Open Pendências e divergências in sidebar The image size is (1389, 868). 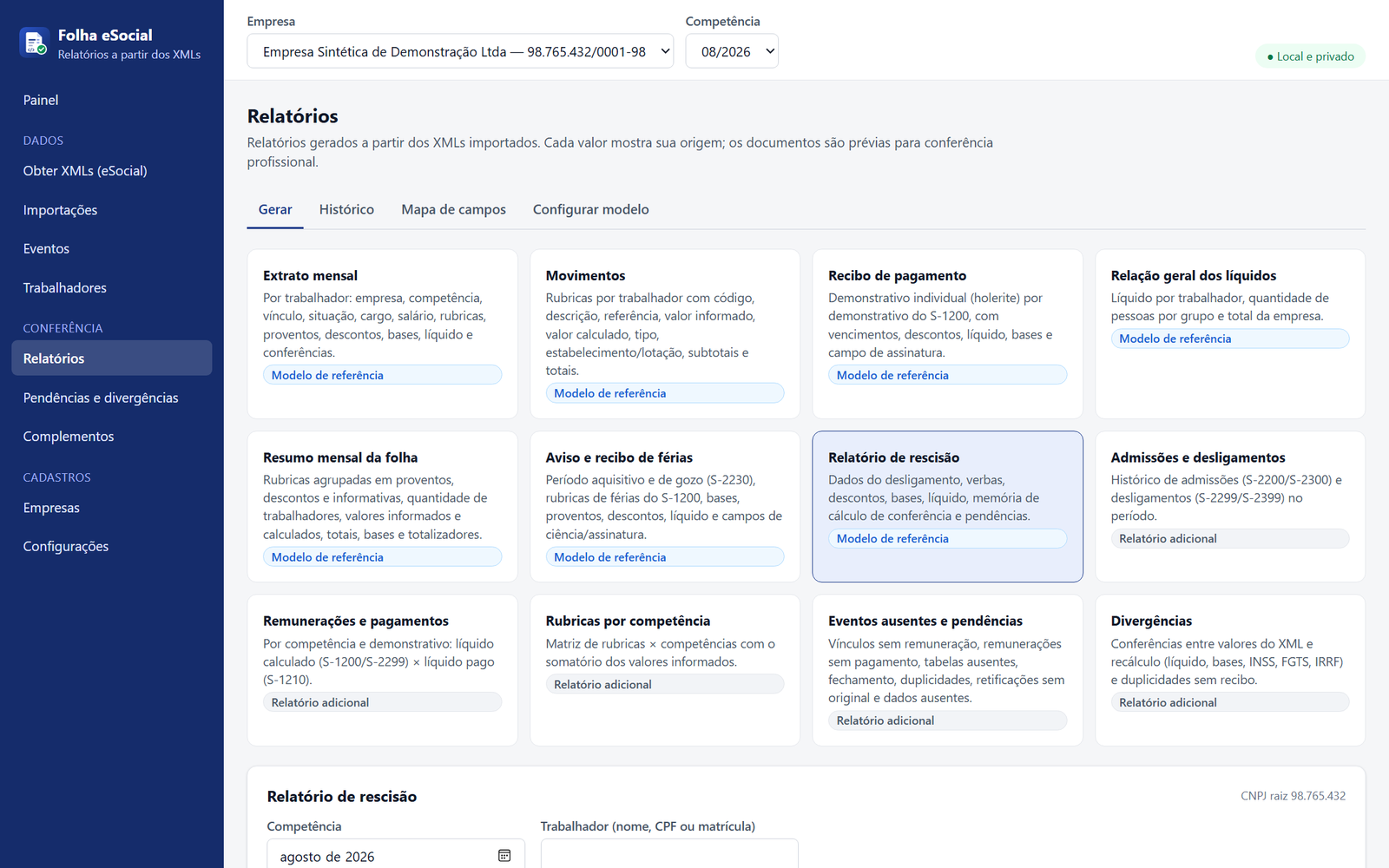[x=112, y=398]
